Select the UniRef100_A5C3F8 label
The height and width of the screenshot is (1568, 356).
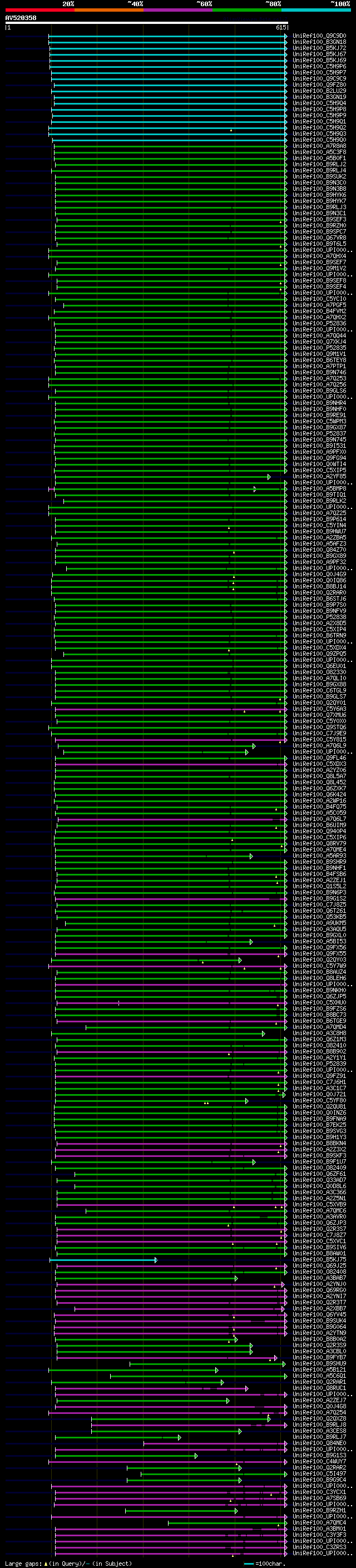click(x=319, y=152)
